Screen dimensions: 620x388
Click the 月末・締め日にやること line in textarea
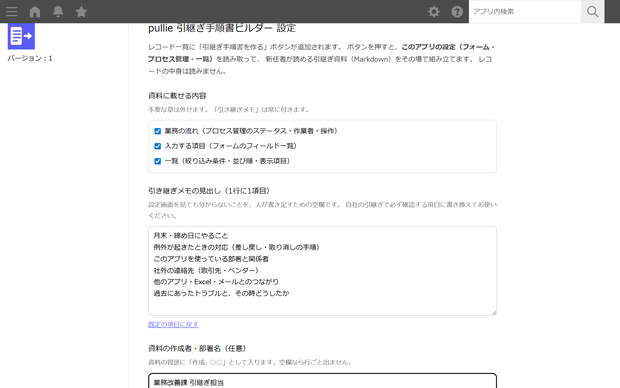click(191, 236)
